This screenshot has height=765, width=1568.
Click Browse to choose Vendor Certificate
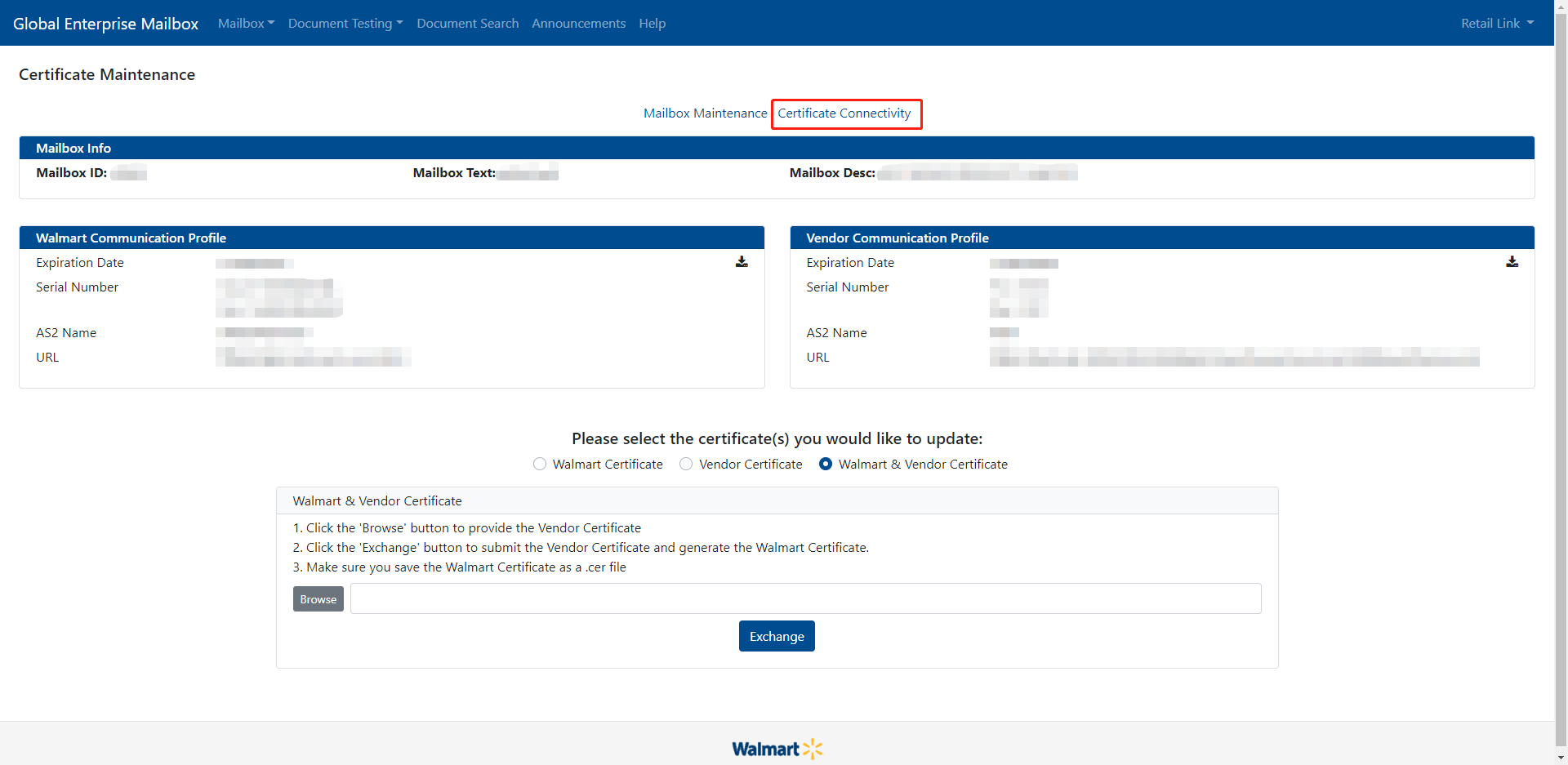click(x=318, y=599)
